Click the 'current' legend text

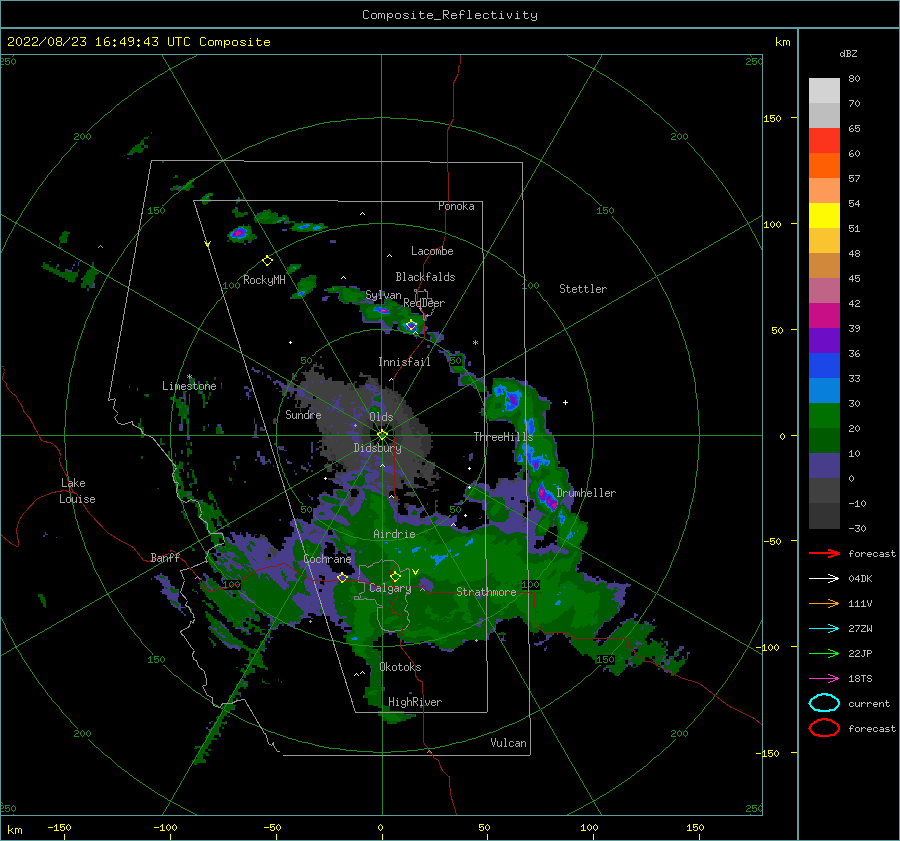tap(869, 704)
